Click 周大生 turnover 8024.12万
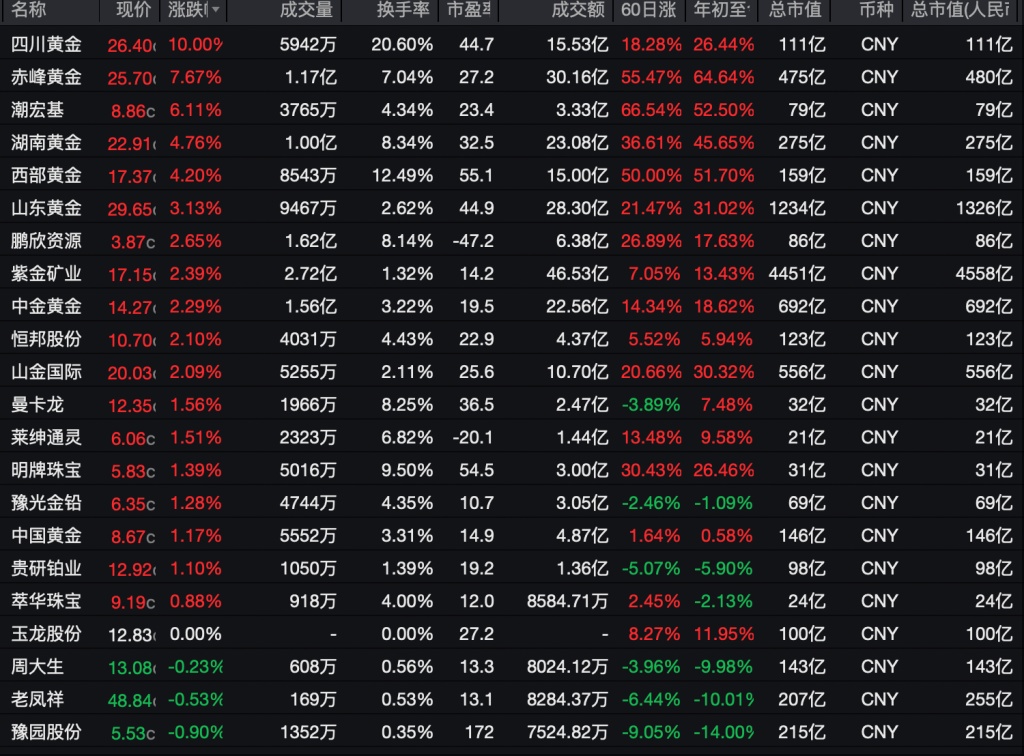 point(568,667)
